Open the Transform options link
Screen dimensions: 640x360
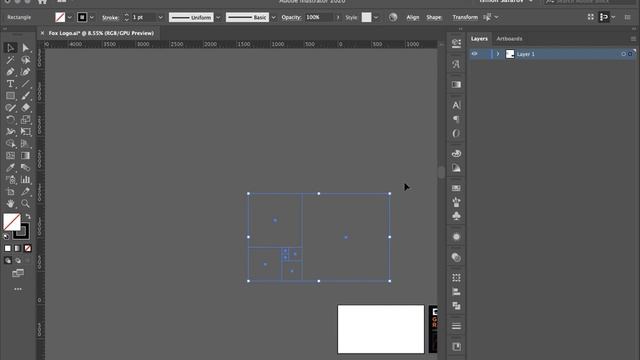[465, 17]
